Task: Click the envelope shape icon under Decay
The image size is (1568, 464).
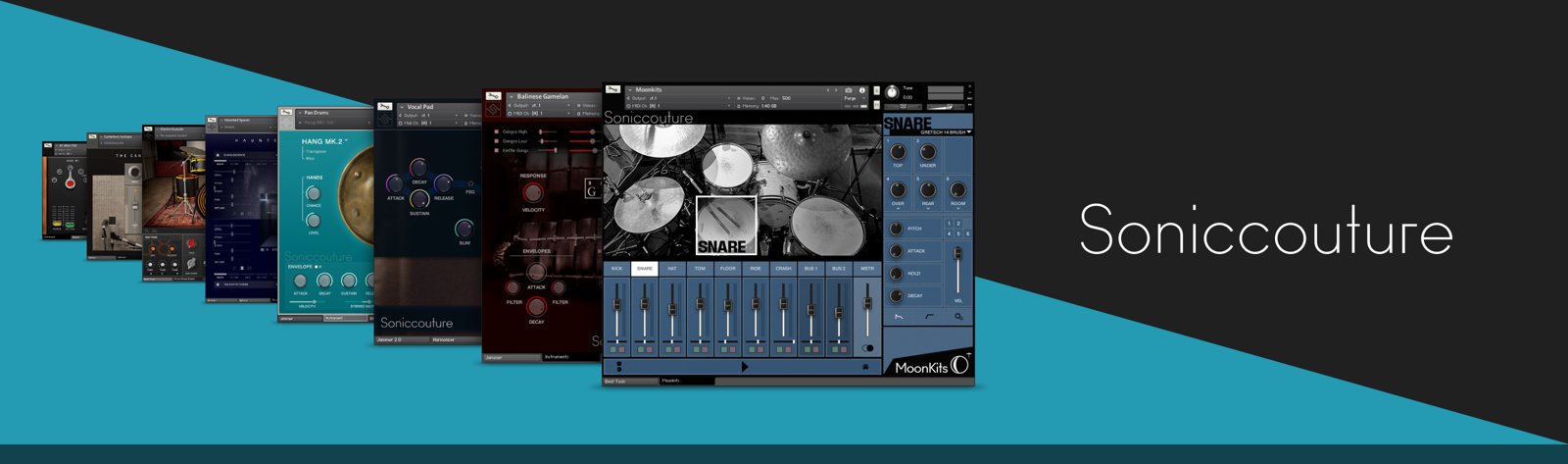Action: [899, 317]
